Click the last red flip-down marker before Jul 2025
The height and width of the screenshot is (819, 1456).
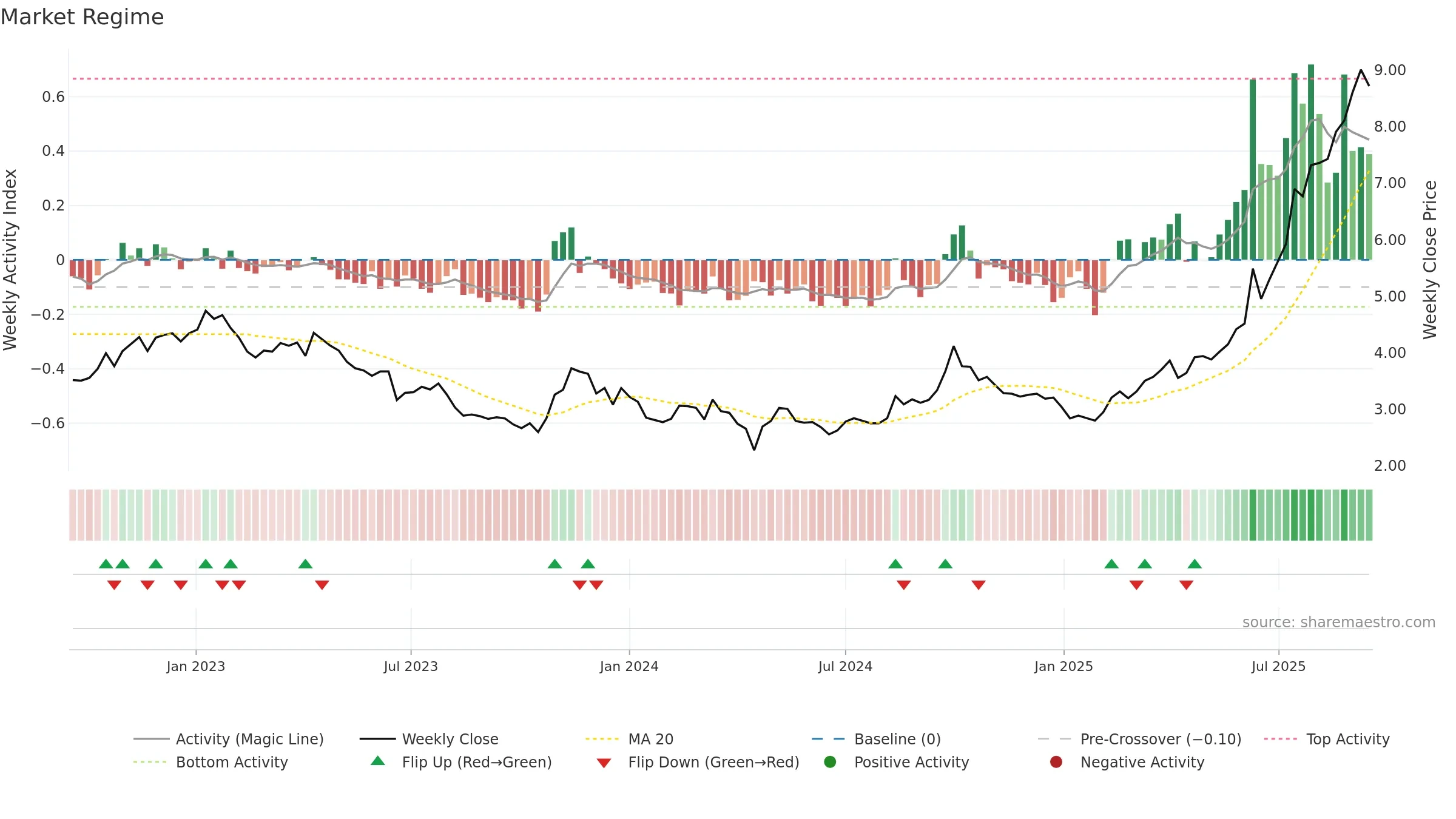tap(1187, 585)
